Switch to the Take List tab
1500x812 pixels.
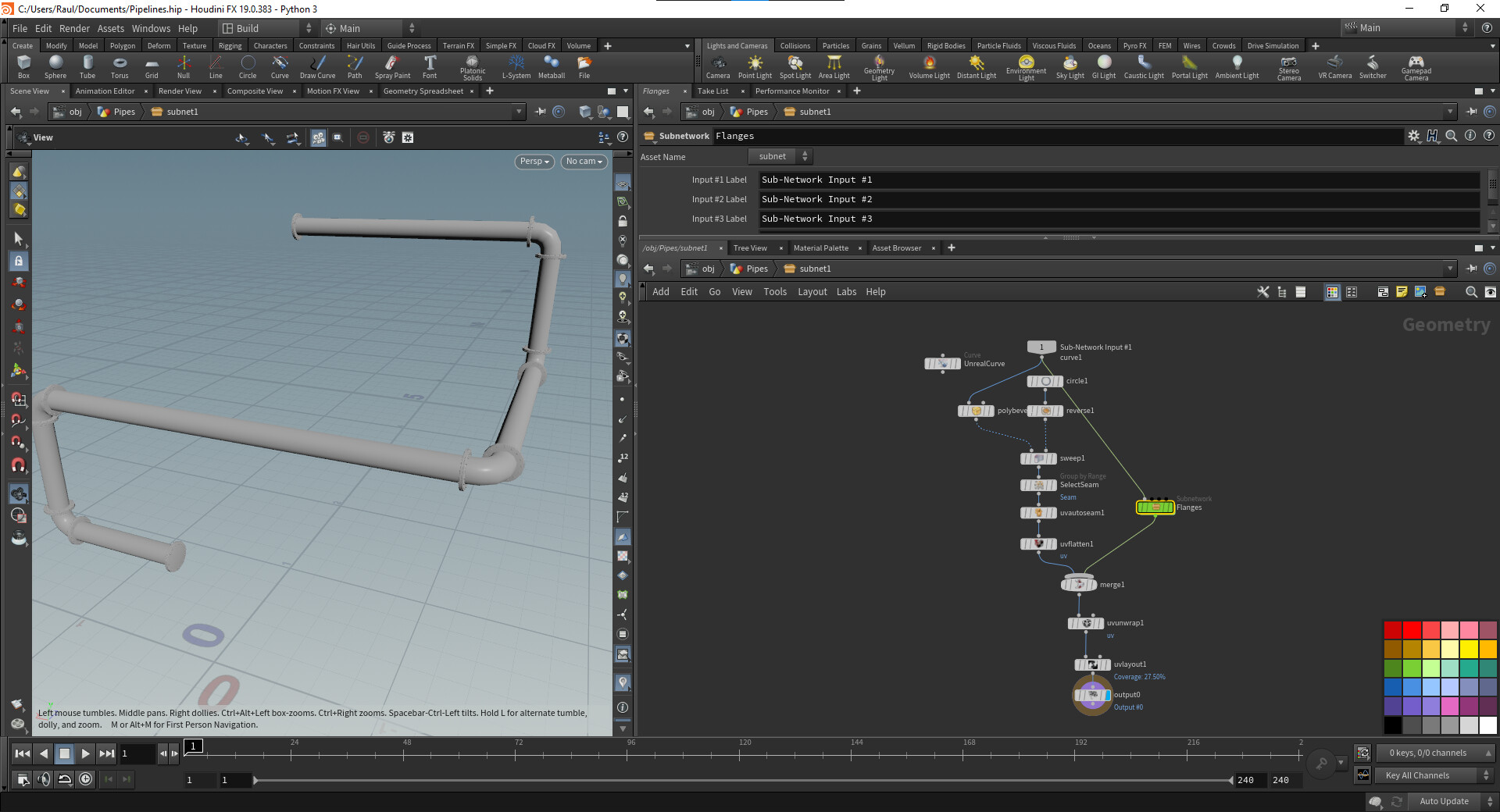[713, 91]
